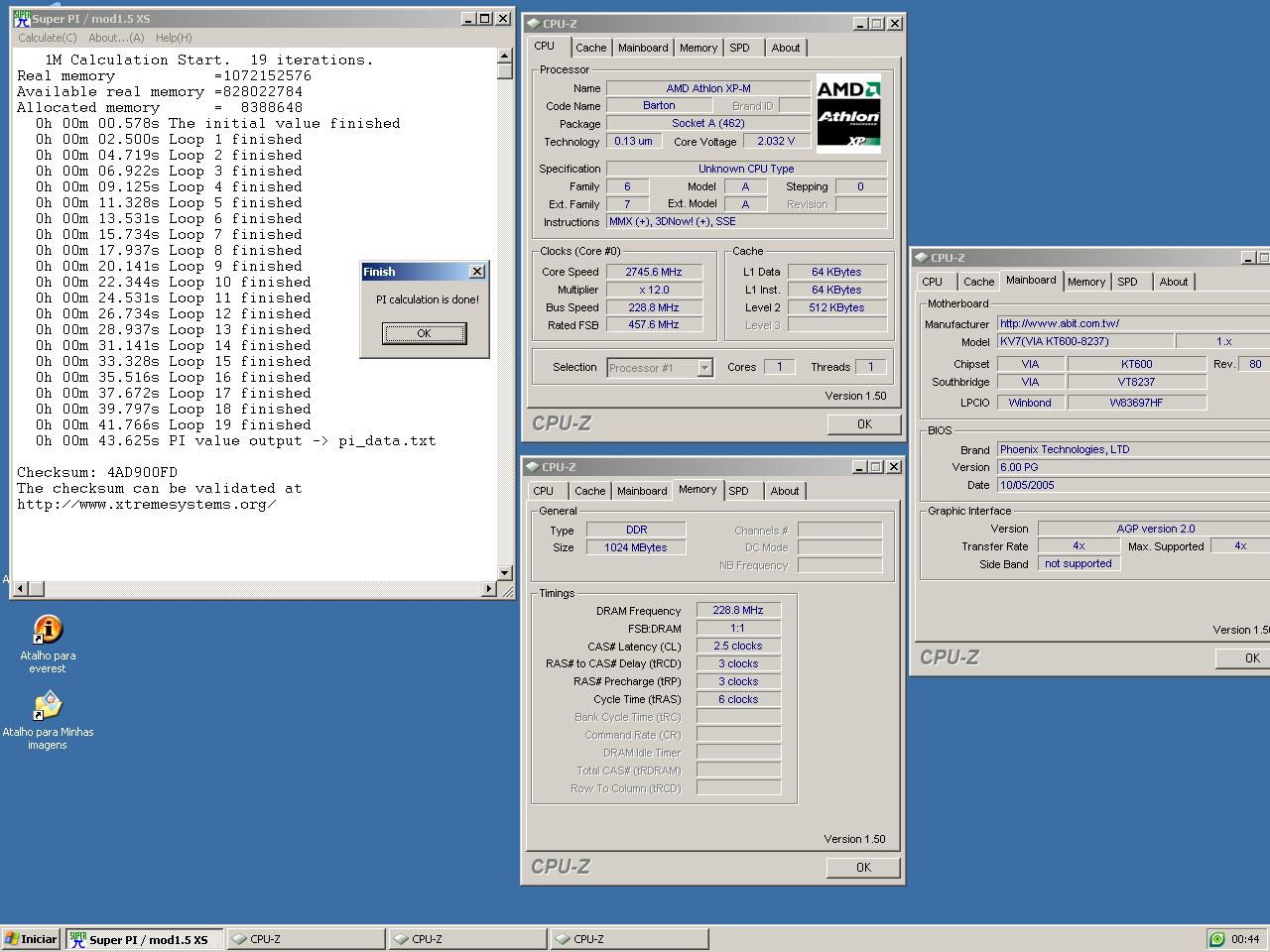Click the CAS# Latency 2.5 clocks field
Screen dimensions: 1270x952
738,646
